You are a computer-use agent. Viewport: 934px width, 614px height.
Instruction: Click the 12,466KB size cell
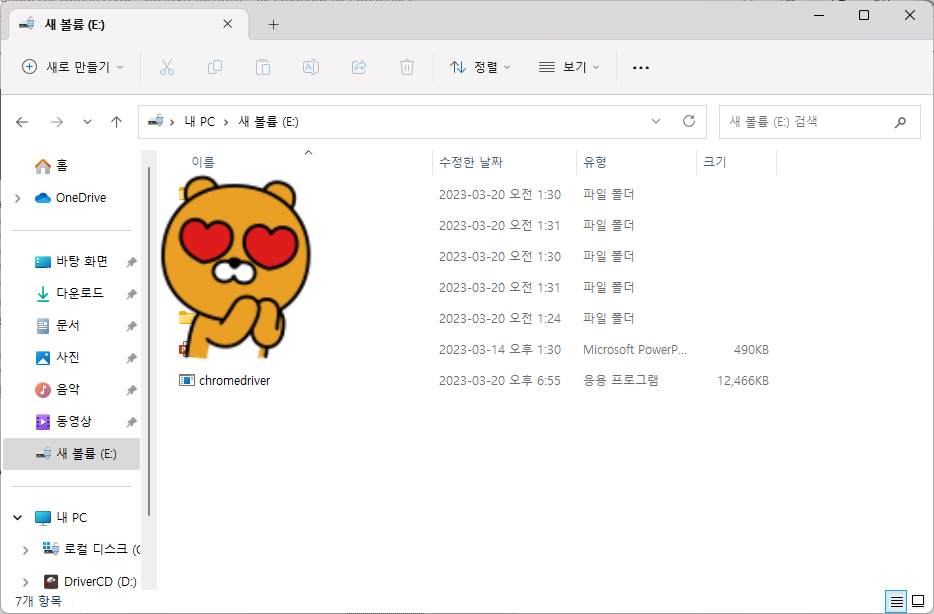coord(743,381)
